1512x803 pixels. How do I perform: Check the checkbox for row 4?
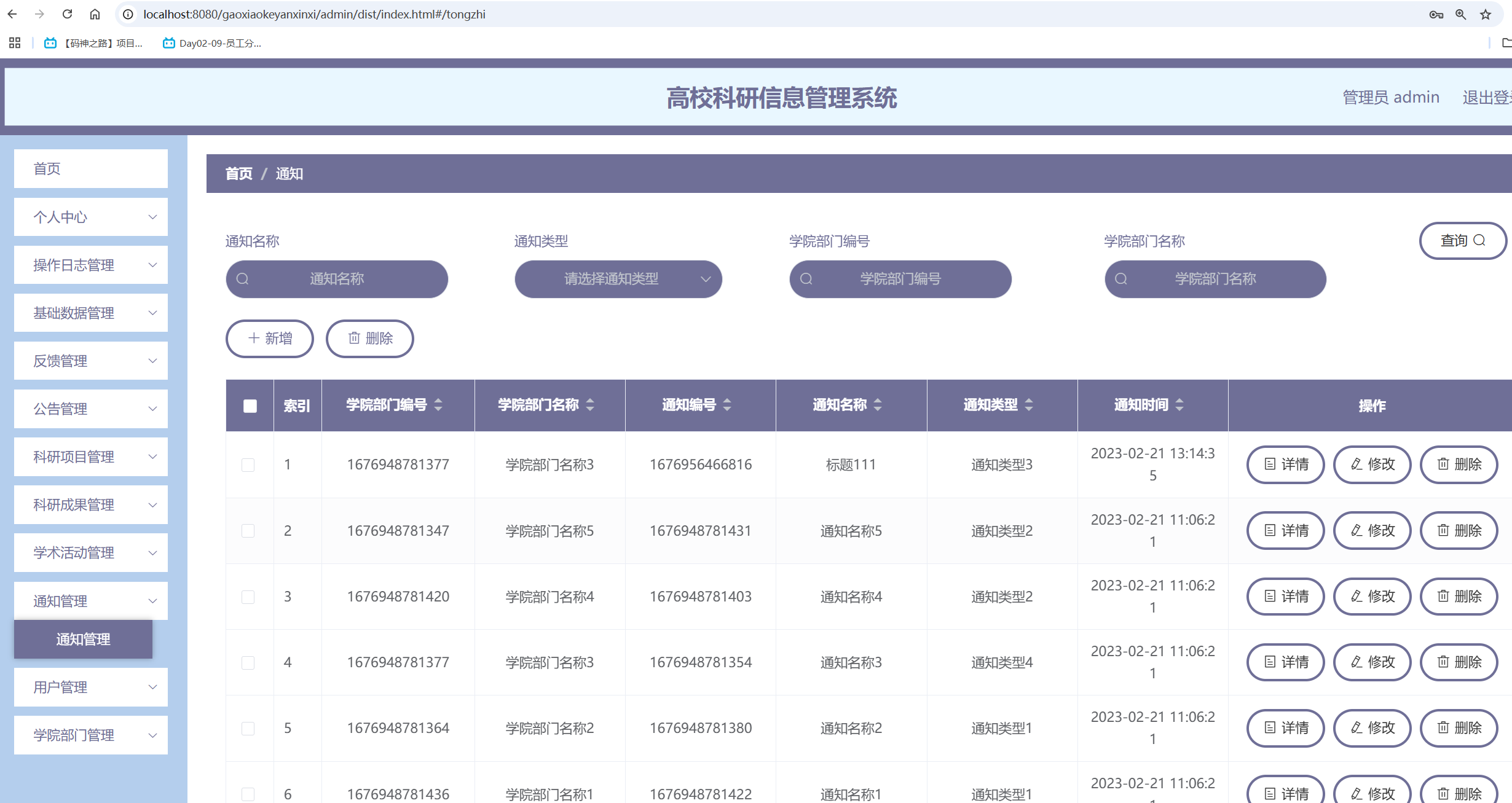248,662
